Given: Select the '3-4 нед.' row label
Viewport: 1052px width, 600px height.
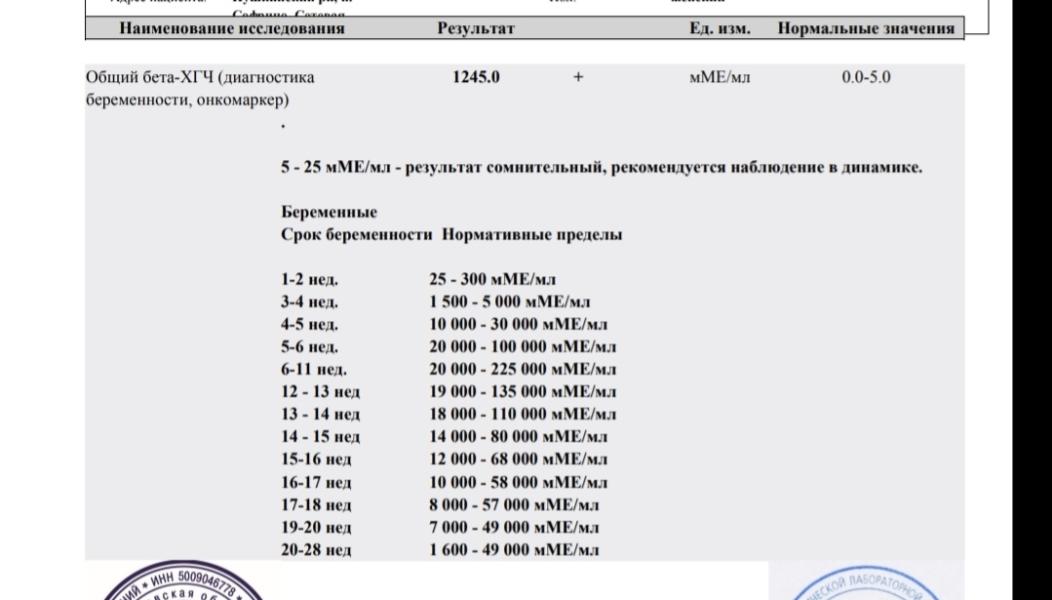Looking at the screenshot, I should (309, 302).
